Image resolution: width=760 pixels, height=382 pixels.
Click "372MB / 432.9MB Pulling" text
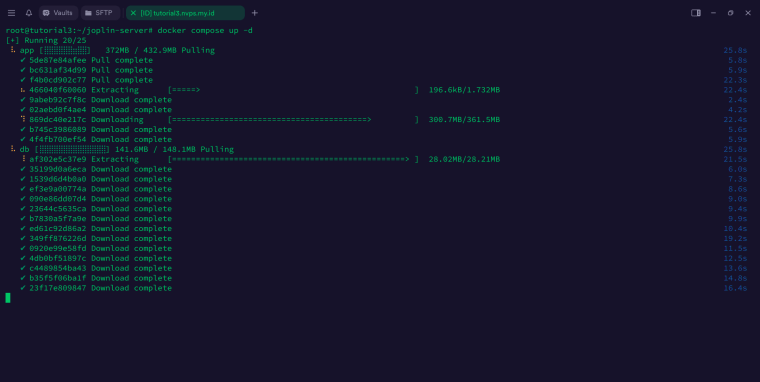pyautogui.click(x=160, y=50)
